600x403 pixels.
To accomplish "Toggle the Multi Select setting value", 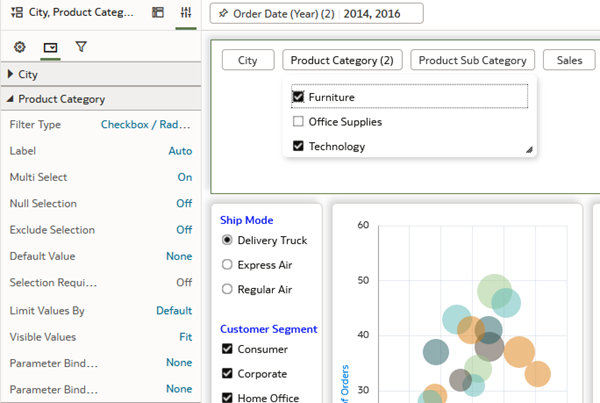I will coord(184,177).
